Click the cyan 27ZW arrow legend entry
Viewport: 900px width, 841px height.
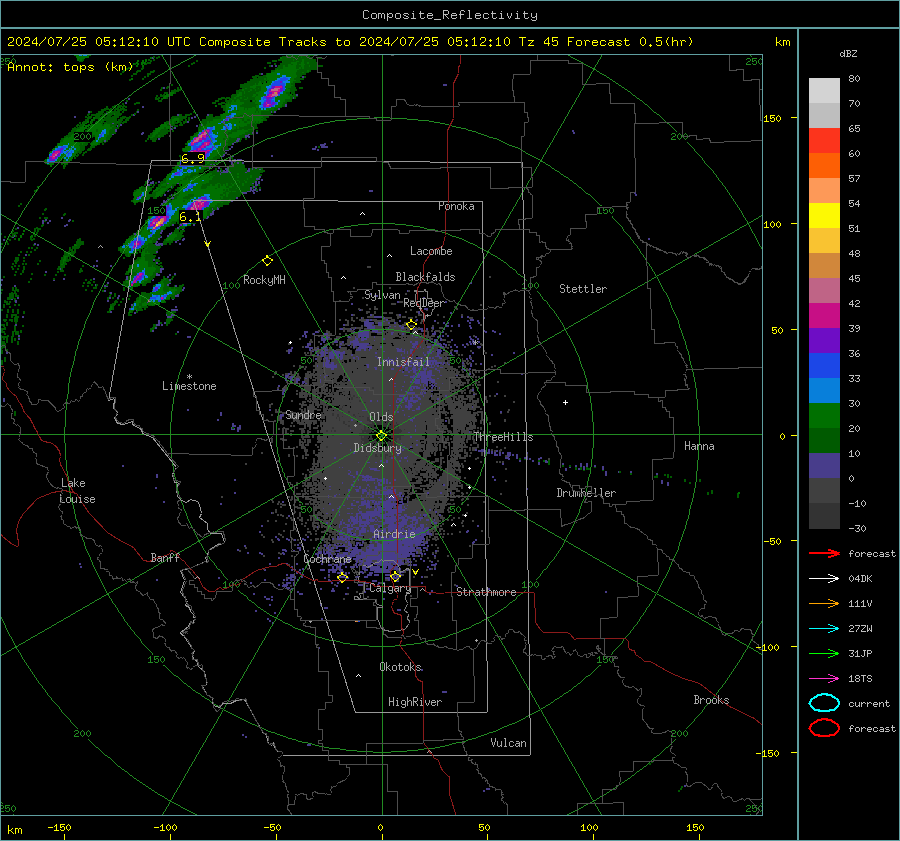(824, 629)
